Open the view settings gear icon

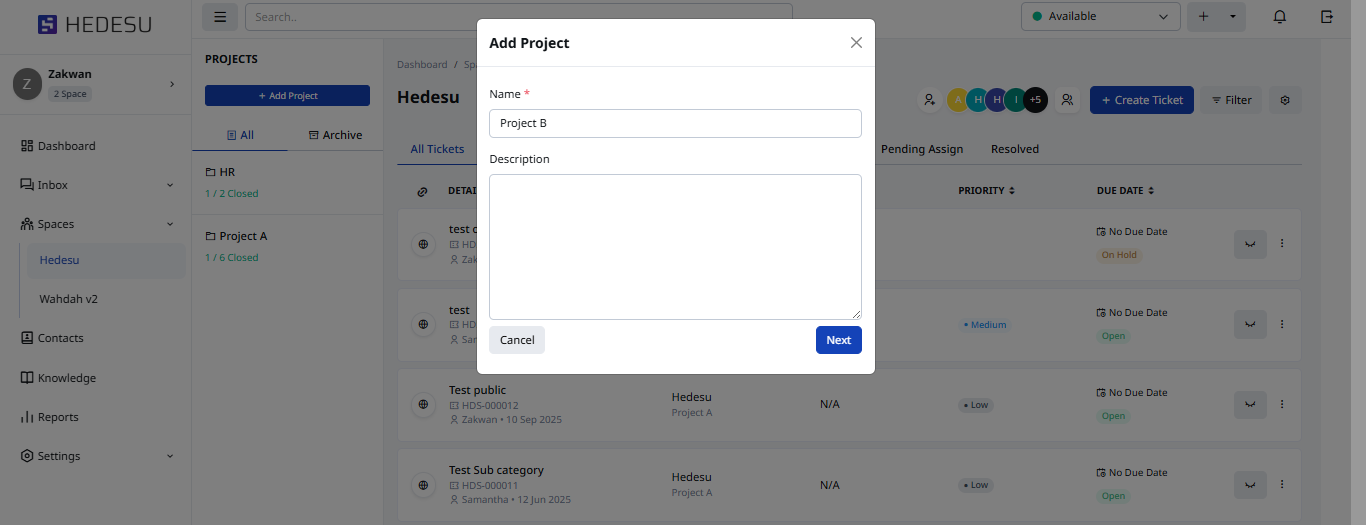click(x=1285, y=100)
